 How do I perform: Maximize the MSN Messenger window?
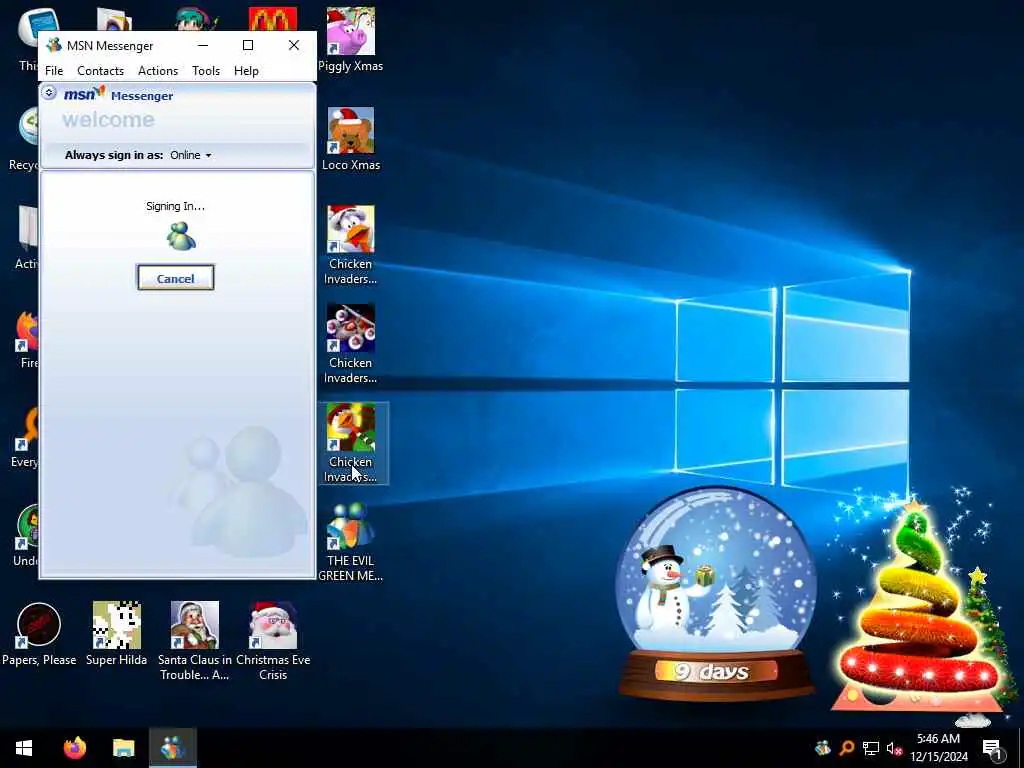(248, 45)
